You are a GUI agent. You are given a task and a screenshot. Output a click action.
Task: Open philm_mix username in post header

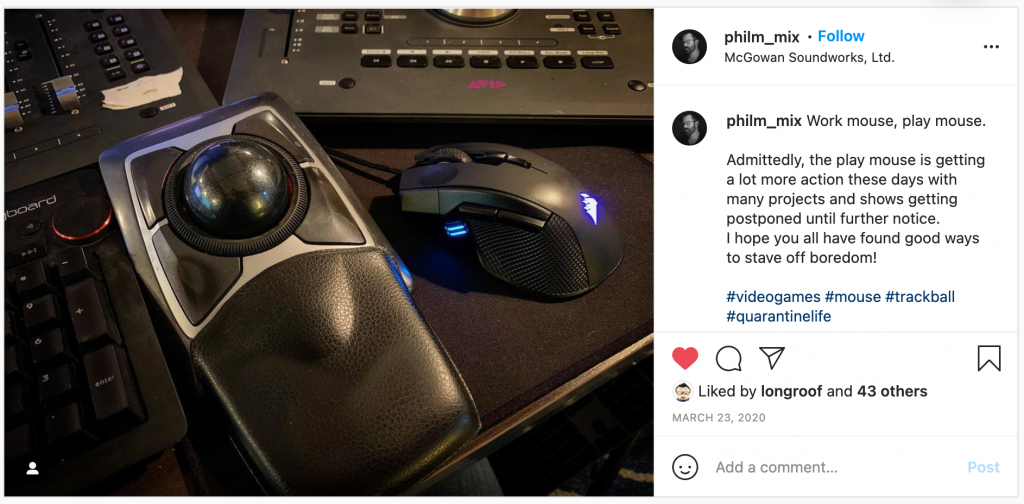(x=761, y=37)
